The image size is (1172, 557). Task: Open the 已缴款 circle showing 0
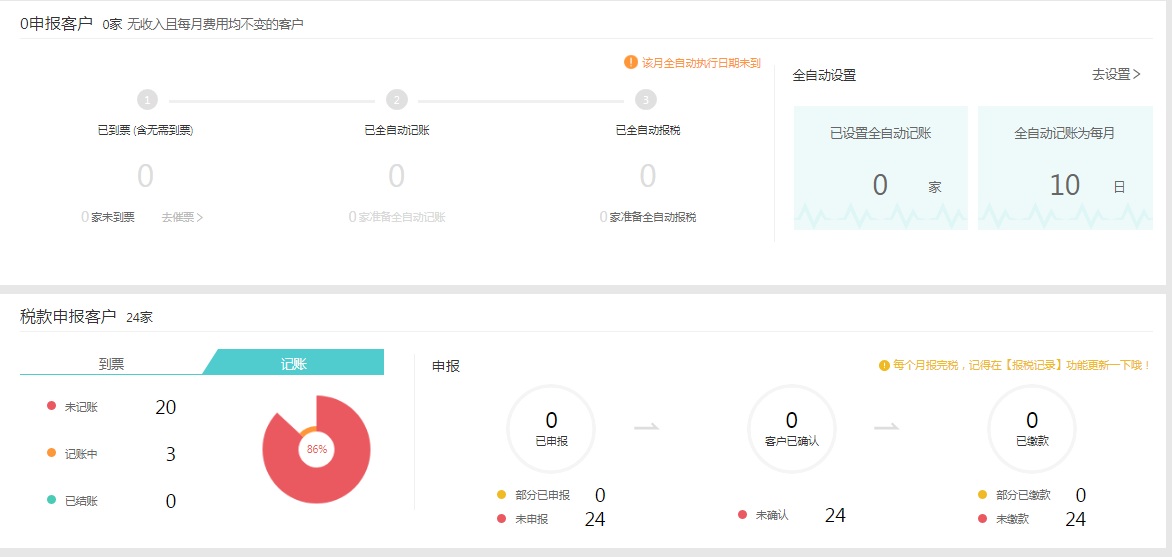(1032, 428)
